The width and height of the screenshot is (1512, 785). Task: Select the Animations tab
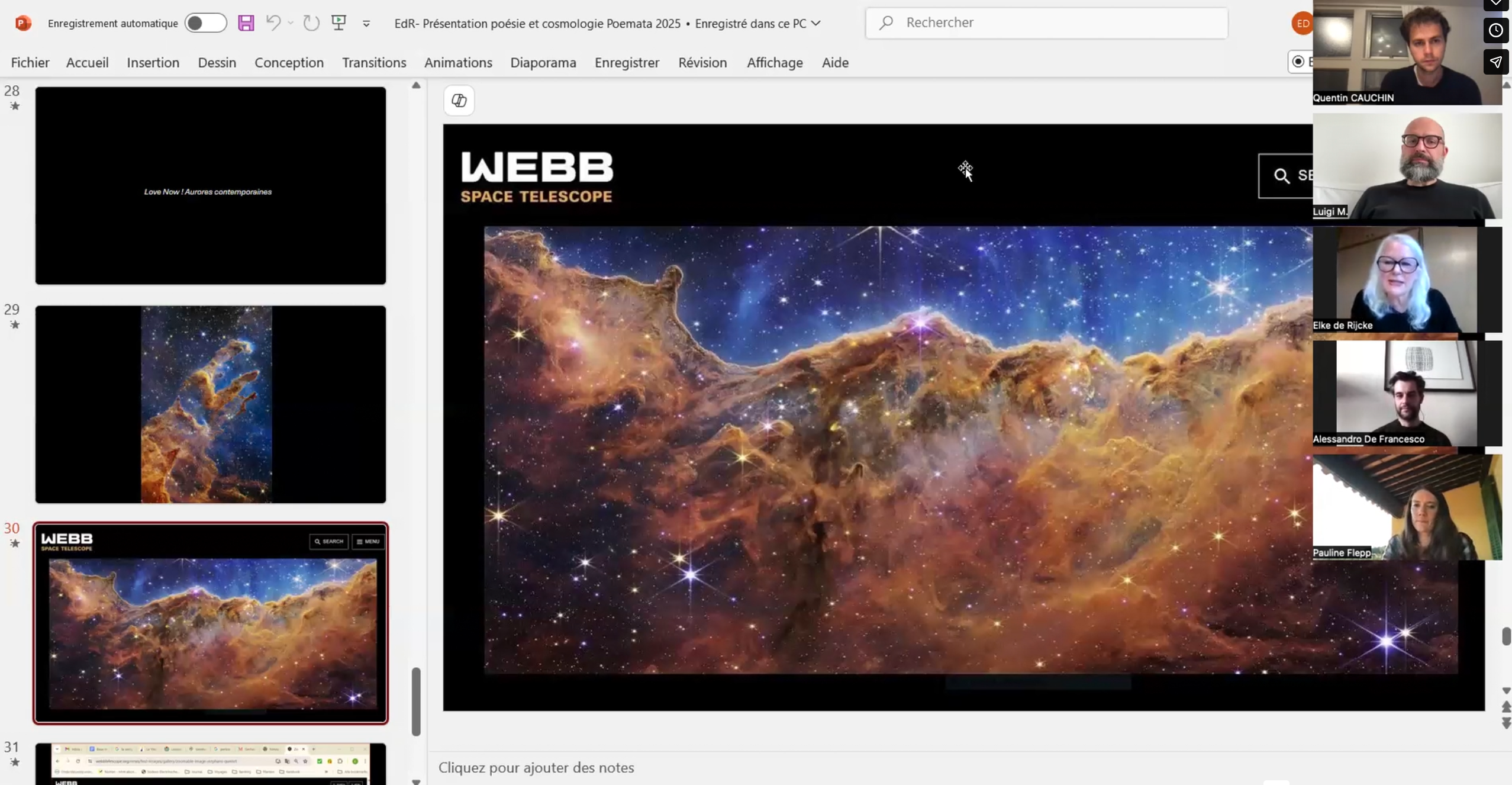[458, 62]
